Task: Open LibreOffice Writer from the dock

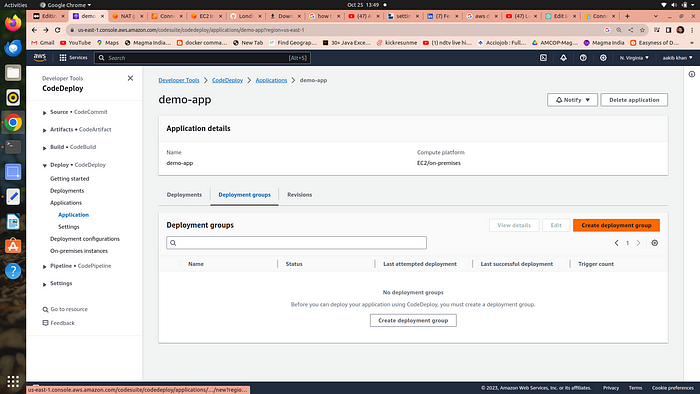Action: tap(13, 221)
